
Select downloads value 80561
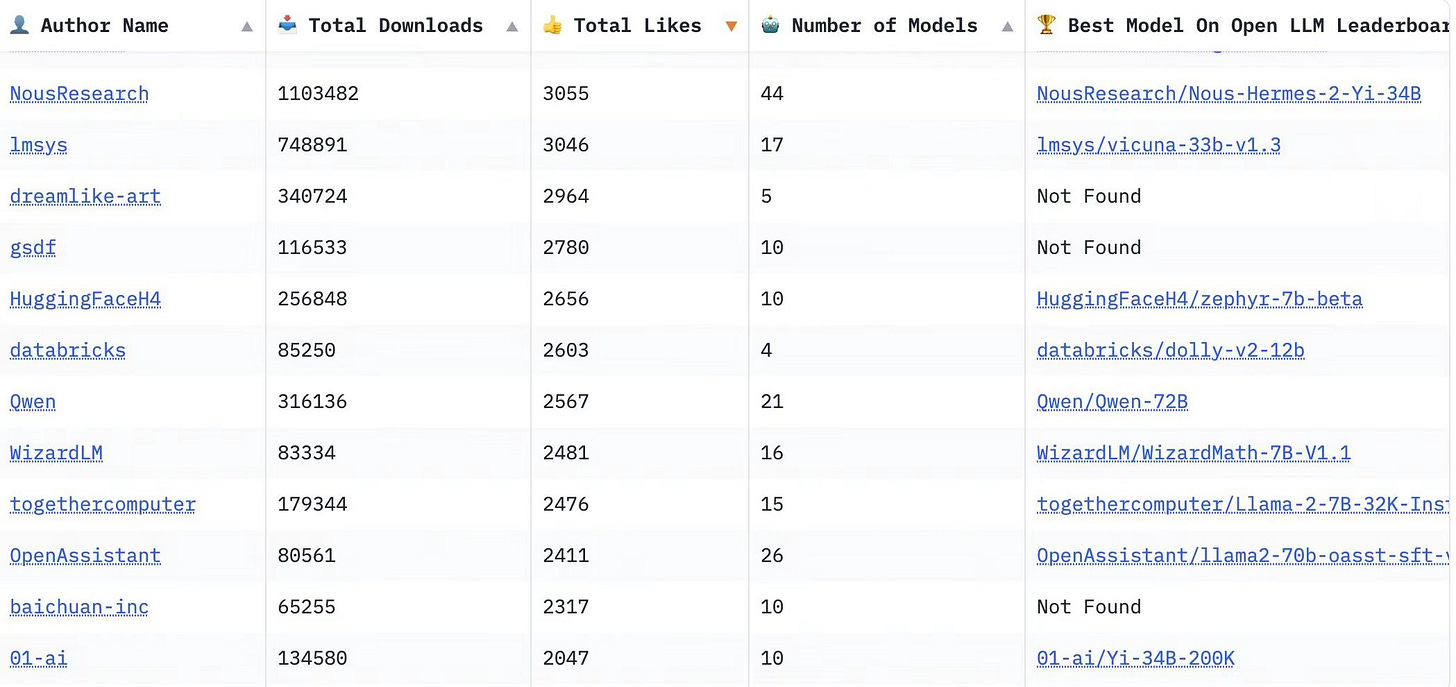(306, 556)
